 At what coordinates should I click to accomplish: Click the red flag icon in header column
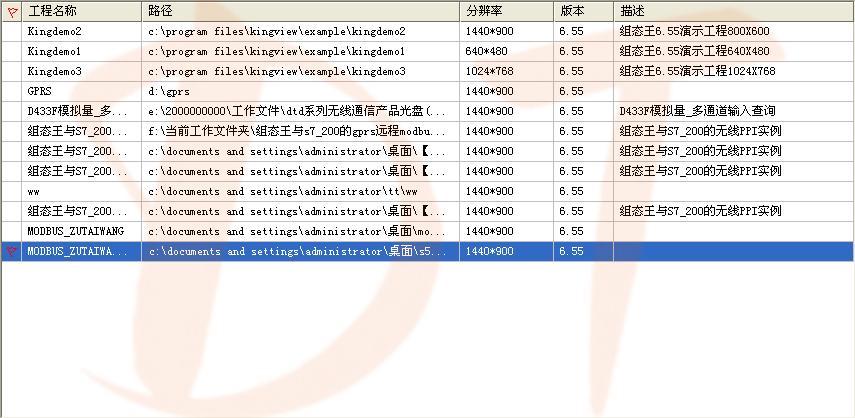click(x=11, y=11)
